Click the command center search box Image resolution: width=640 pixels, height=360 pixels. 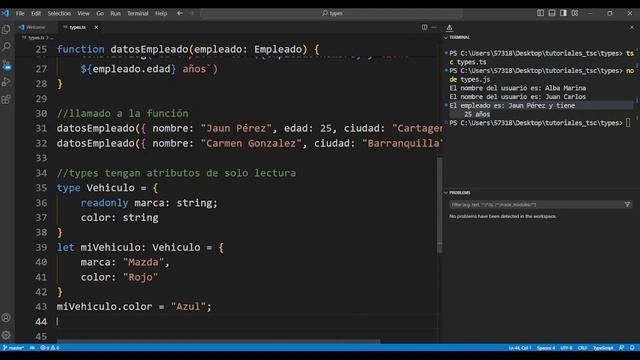tap(331, 13)
